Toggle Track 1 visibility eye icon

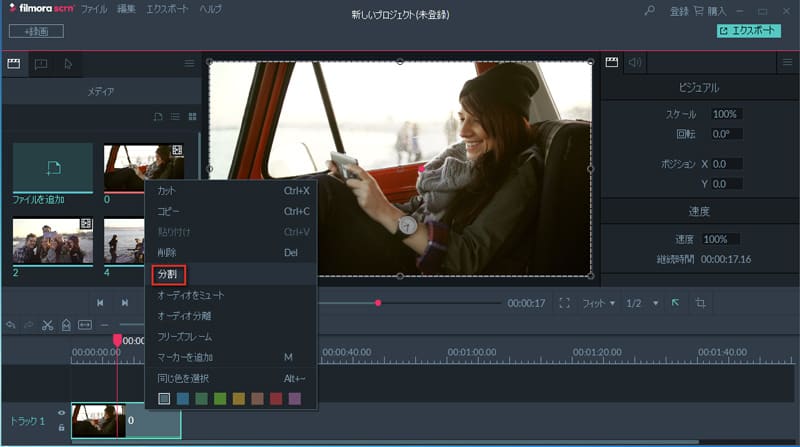click(x=61, y=412)
